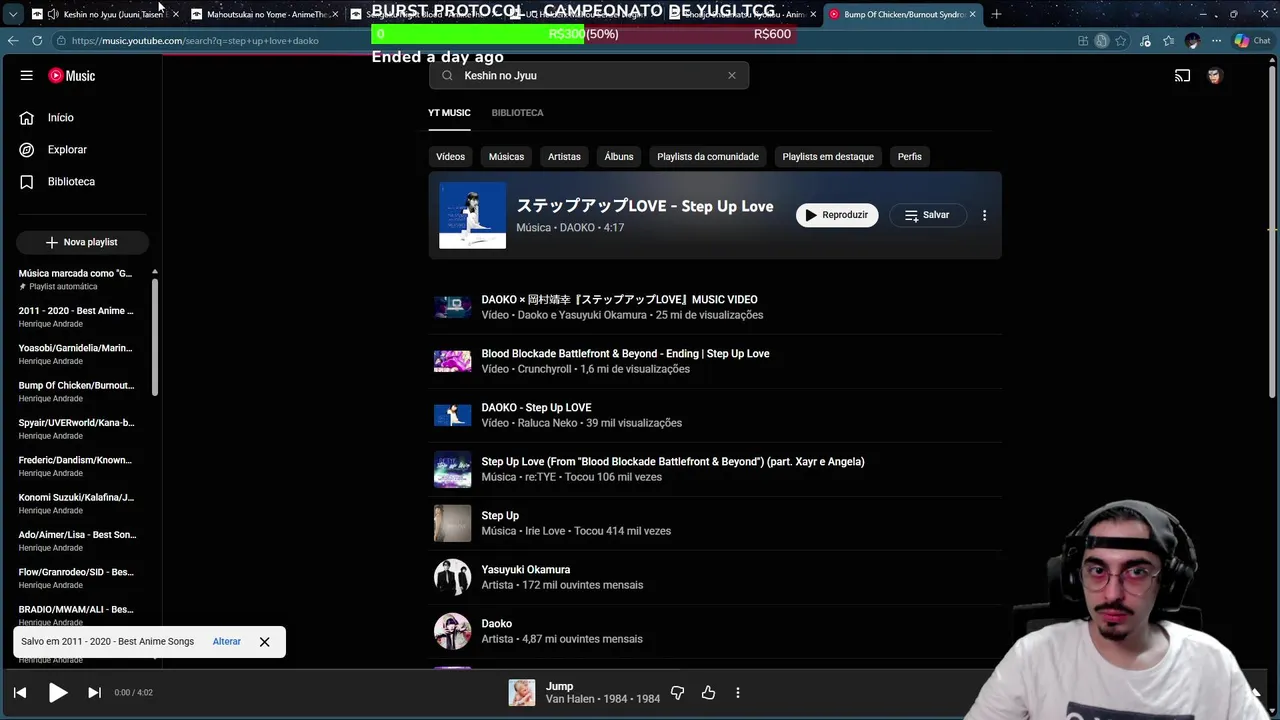The width and height of the screenshot is (1280, 720).
Task: Click the Jump album art in player
Action: point(522,692)
